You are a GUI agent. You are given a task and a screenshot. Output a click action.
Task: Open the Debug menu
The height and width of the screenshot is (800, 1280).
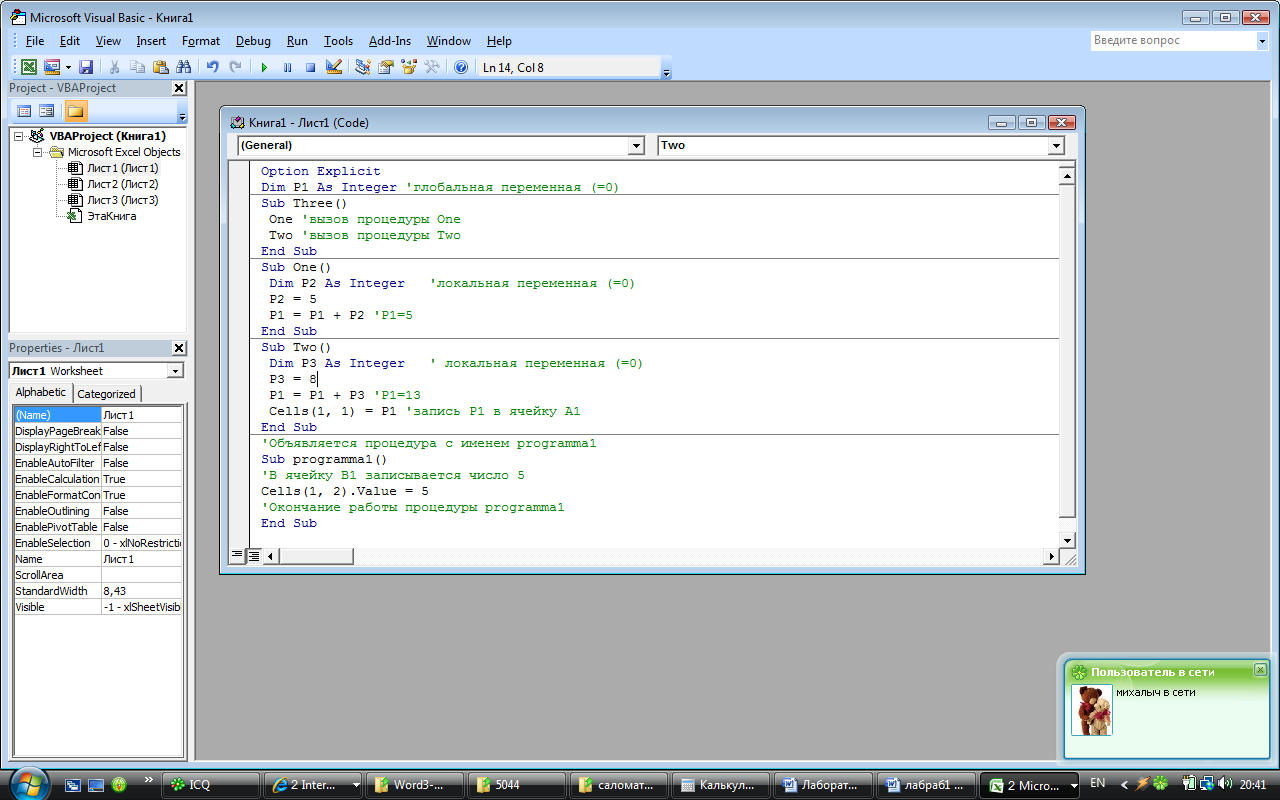tap(253, 41)
